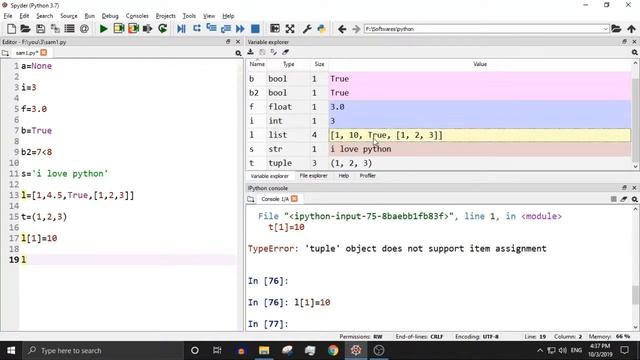The width and height of the screenshot is (640, 360).
Task: Switch to the Profiler tab
Action: coord(367,176)
